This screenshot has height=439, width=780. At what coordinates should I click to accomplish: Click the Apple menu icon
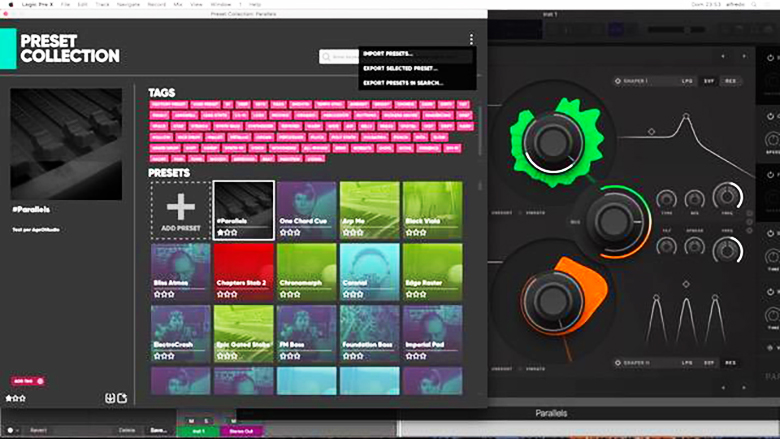(8, 4)
